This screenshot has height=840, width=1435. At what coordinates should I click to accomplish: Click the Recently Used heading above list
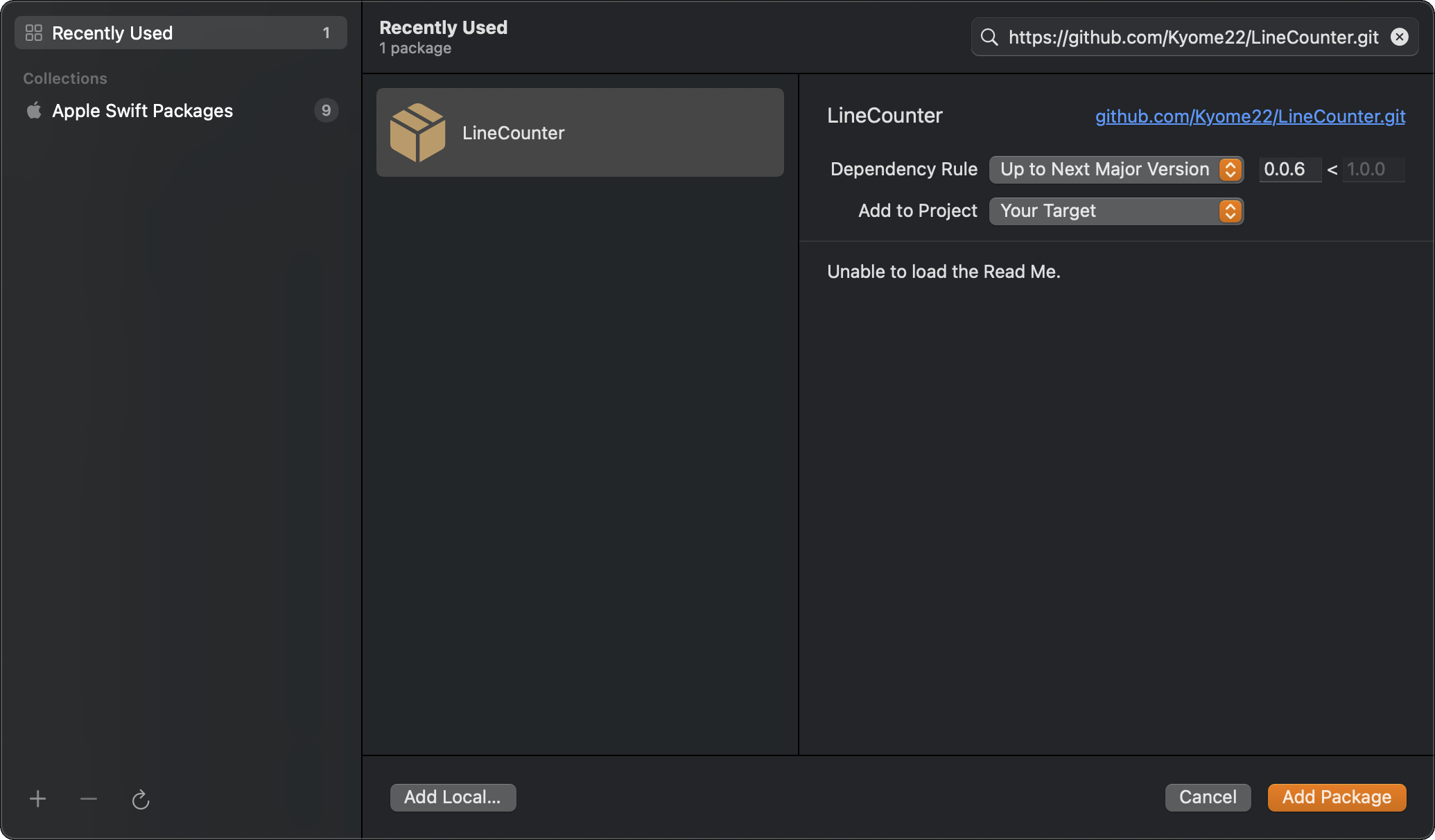444,28
